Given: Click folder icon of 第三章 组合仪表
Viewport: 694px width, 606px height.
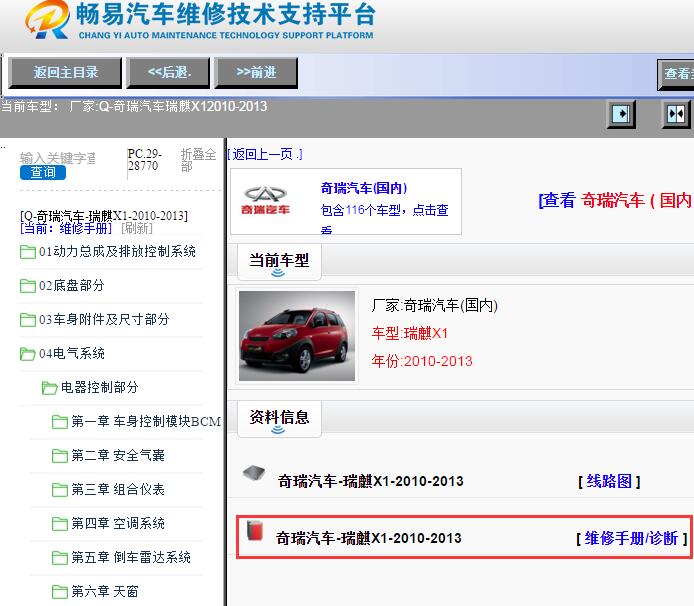Looking at the screenshot, I should tap(60, 490).
